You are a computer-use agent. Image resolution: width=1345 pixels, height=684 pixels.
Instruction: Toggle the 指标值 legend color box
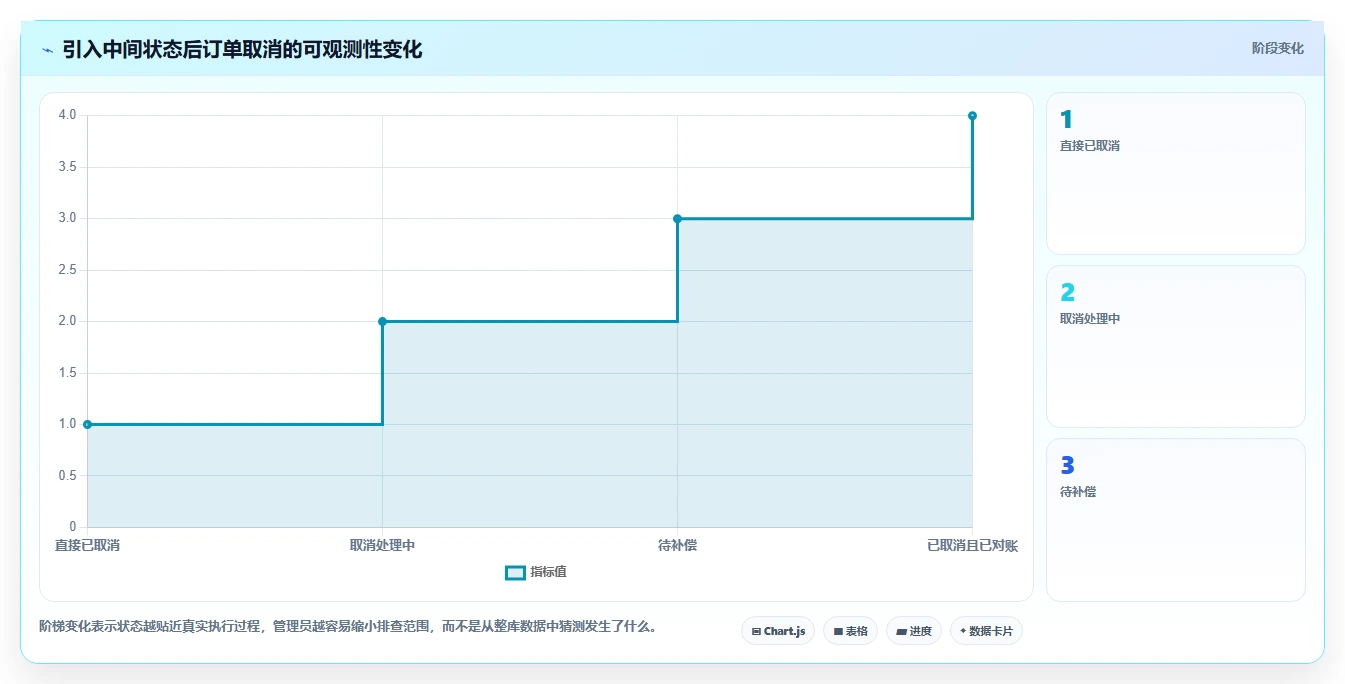tap(515, 572)
